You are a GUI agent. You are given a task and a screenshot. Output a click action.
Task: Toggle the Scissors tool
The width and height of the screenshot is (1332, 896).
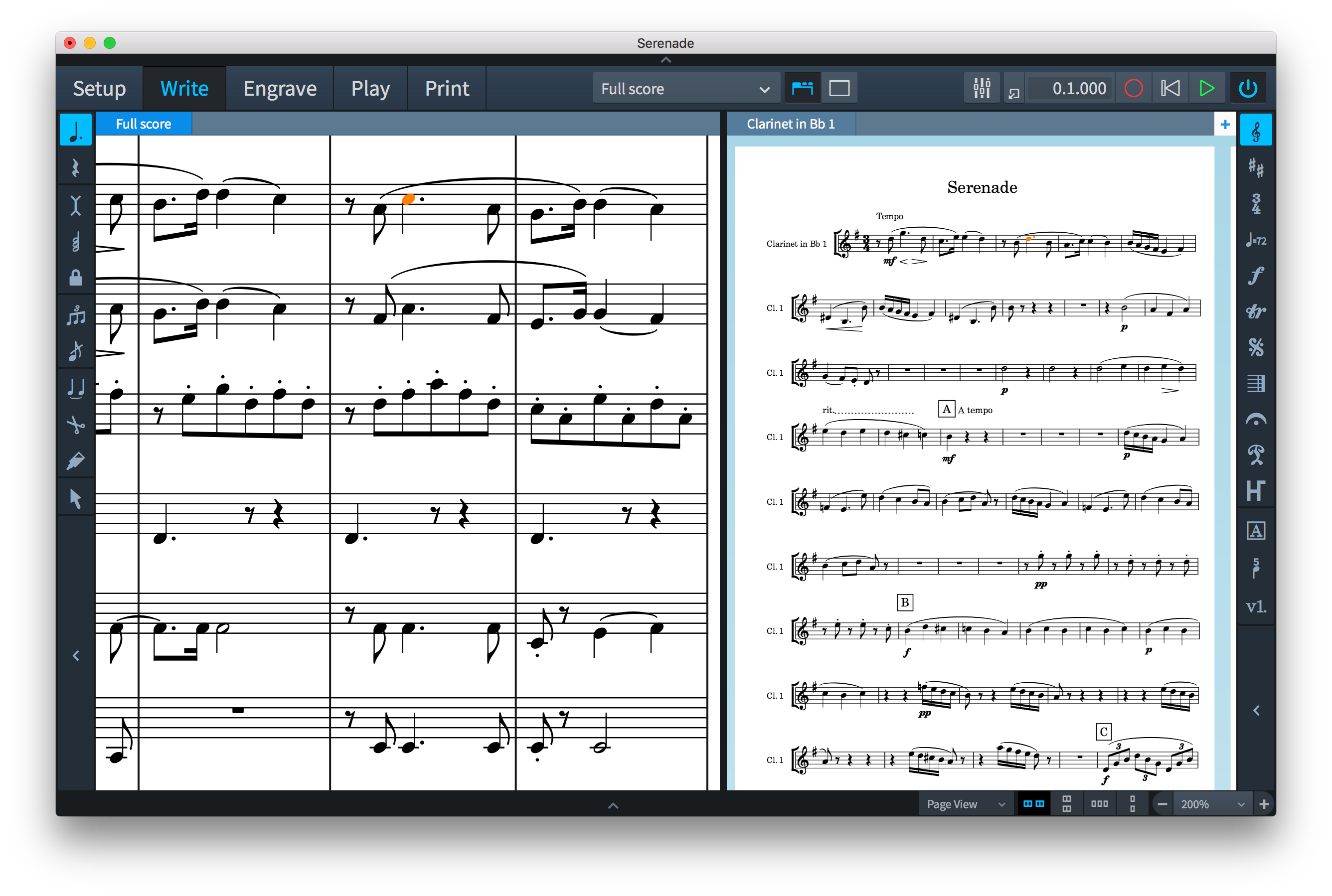coord(75,425)
